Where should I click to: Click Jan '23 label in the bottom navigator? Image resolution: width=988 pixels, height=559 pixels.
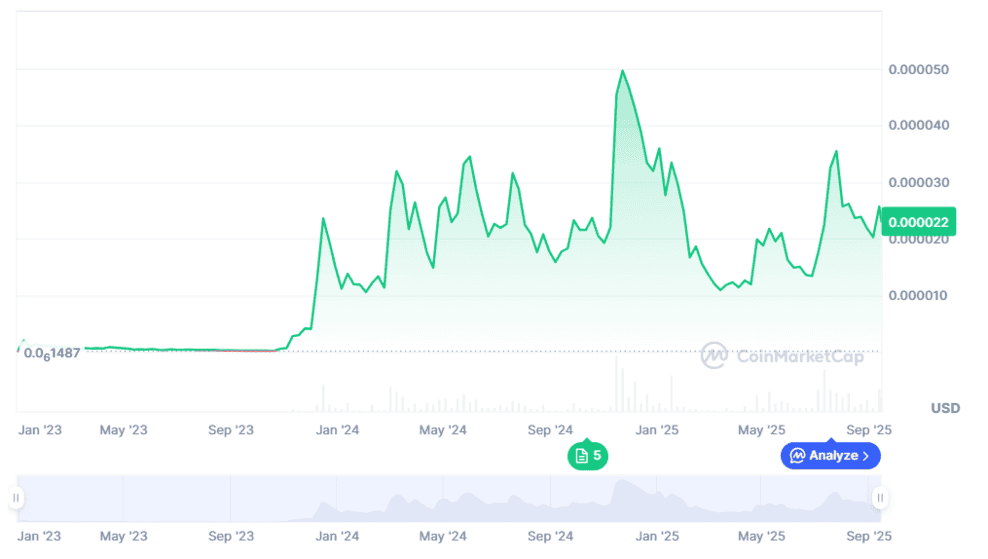pos(40,537)
